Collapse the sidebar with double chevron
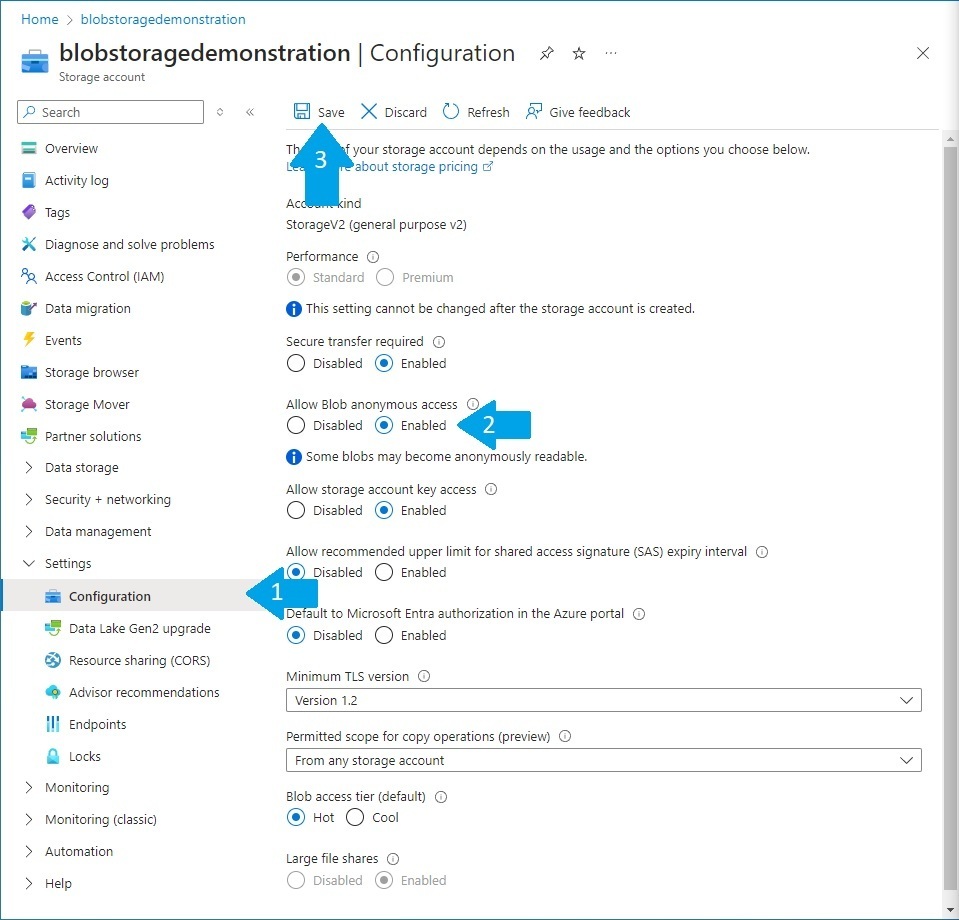This screenshot has width=959, height=920. pyautogui.click(x=250, y=112)
